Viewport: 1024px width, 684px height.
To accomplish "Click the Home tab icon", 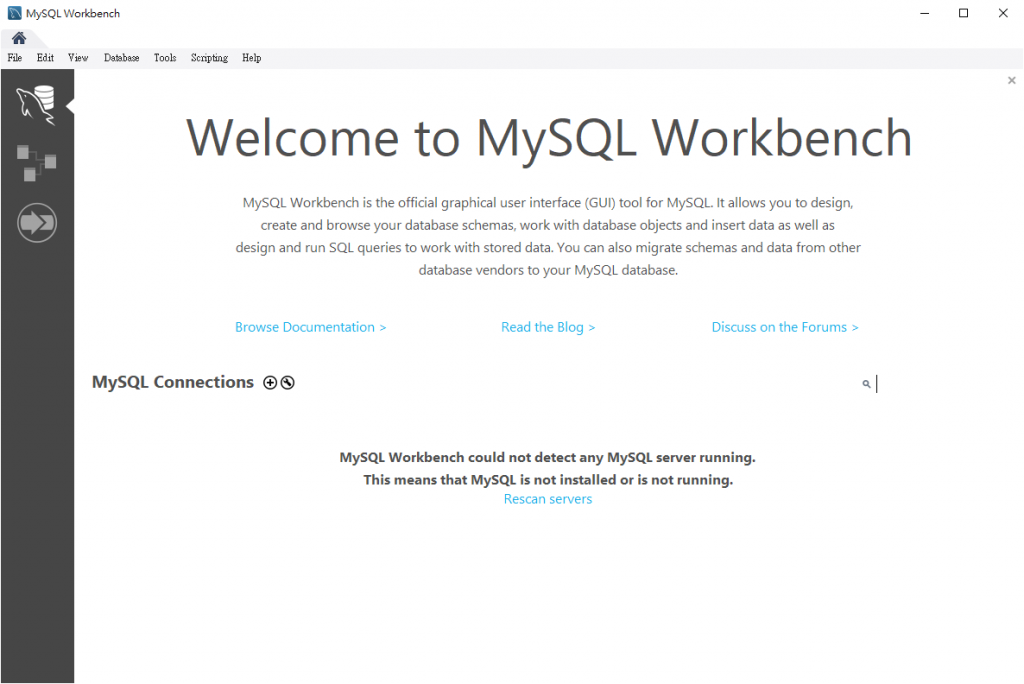I will [x=19, y=38].
